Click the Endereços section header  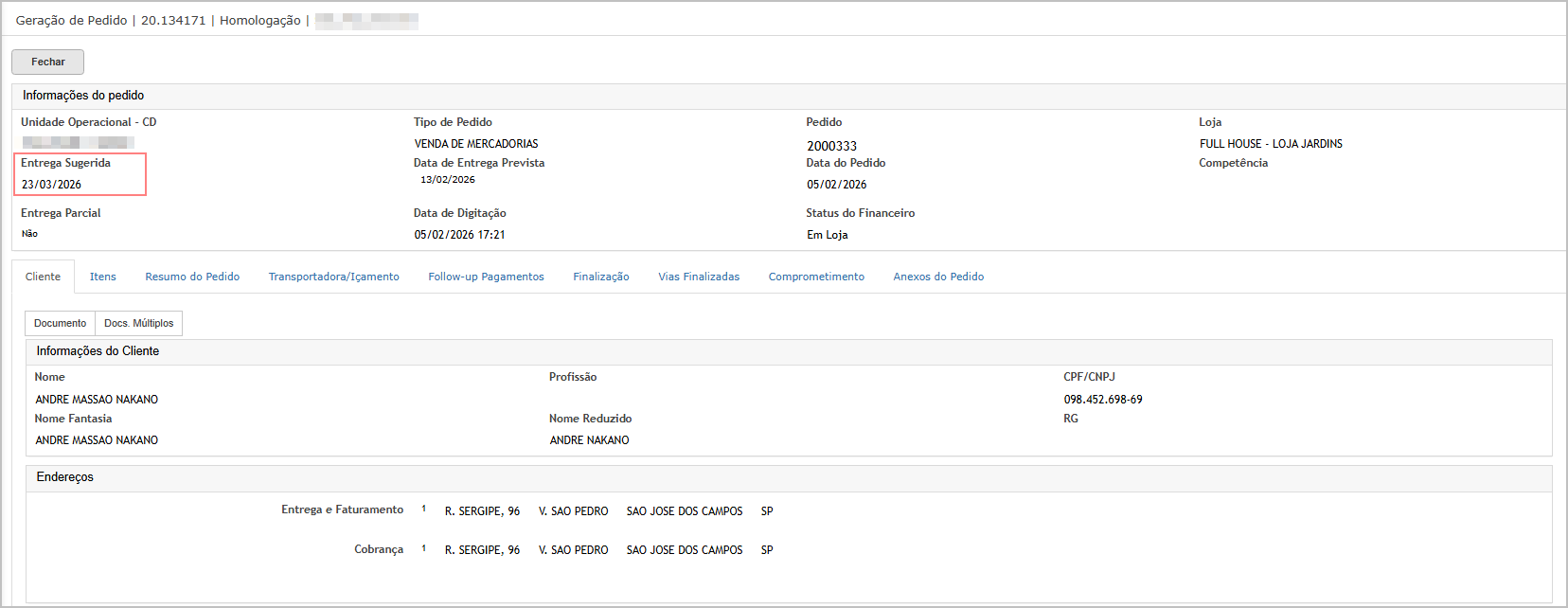tap(65, 477)
